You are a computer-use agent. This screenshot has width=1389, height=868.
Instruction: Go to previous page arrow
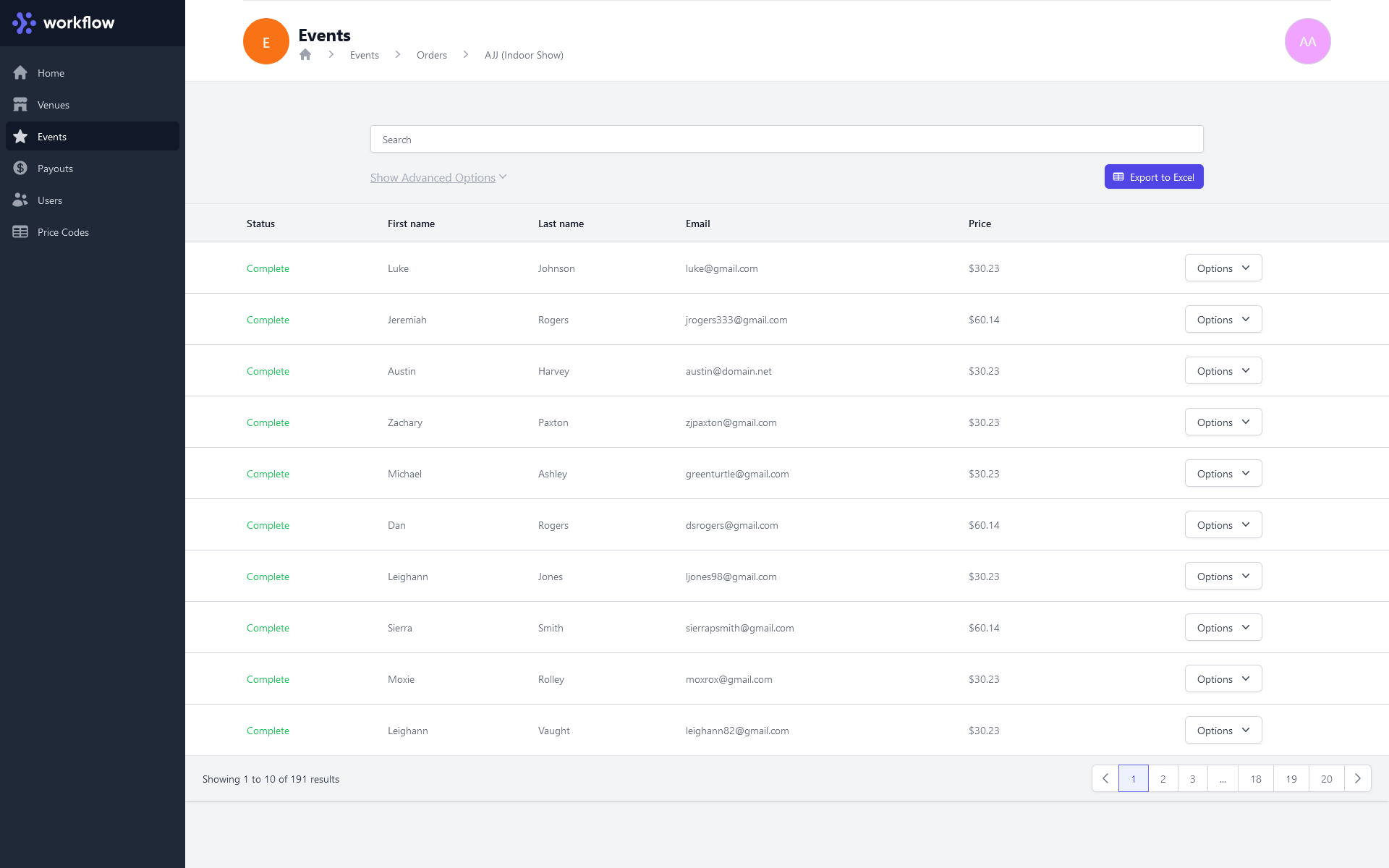[x=1105, y=778]
